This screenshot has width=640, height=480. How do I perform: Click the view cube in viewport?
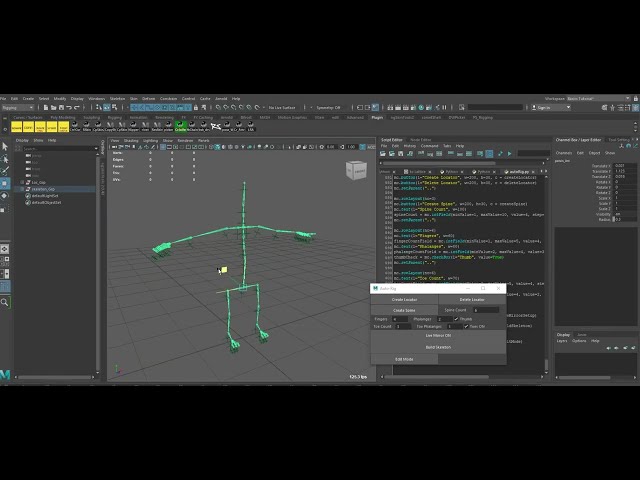pyautogui.click(x=356, y=171)
